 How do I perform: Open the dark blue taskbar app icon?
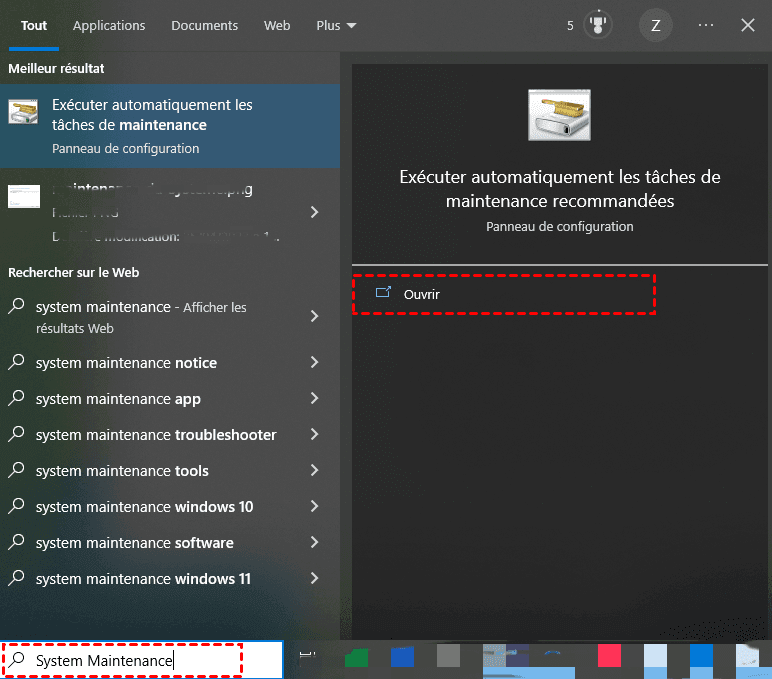tap(402, 657)
